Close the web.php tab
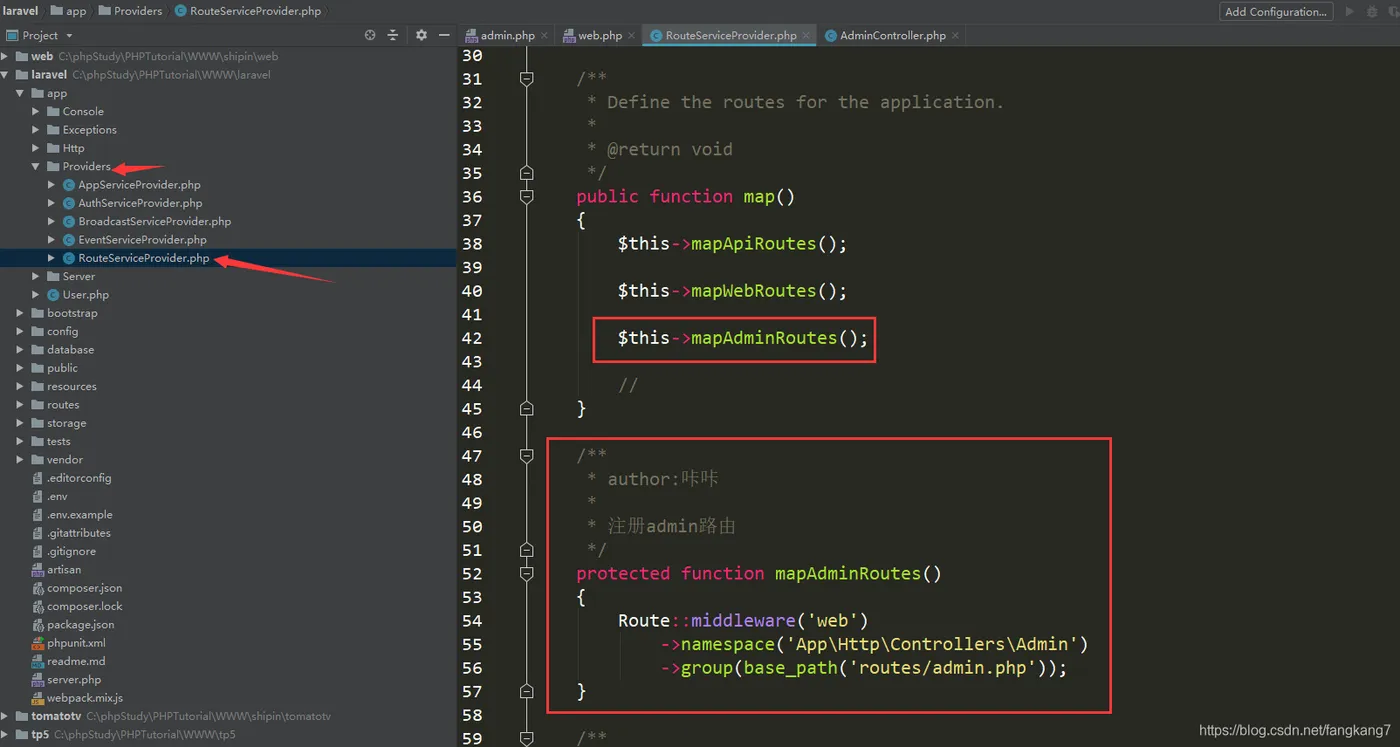The width and height of the screenshot is (1400, 747). click(x=632, y=35)
